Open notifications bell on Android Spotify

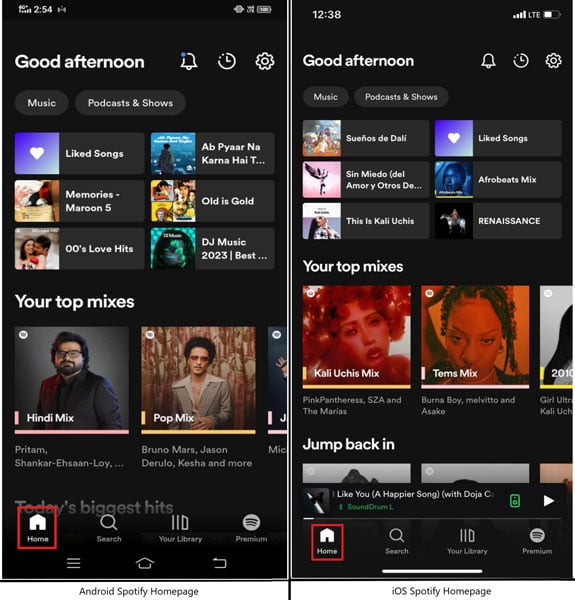tap(188, 61)
